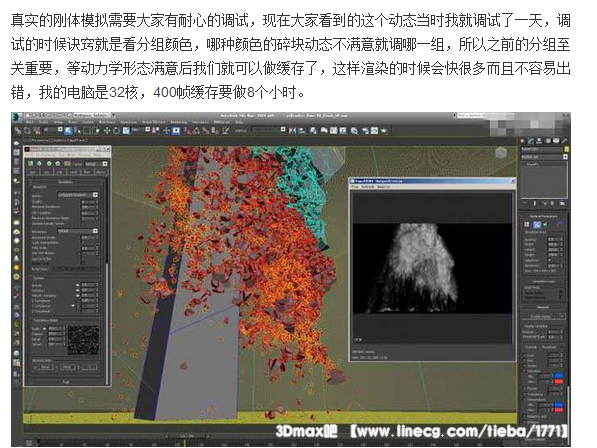Image resolution: width=597 pixels, height=448 pixels.
Task: Activate the Select and Move tool
Action: coord(107,131)
